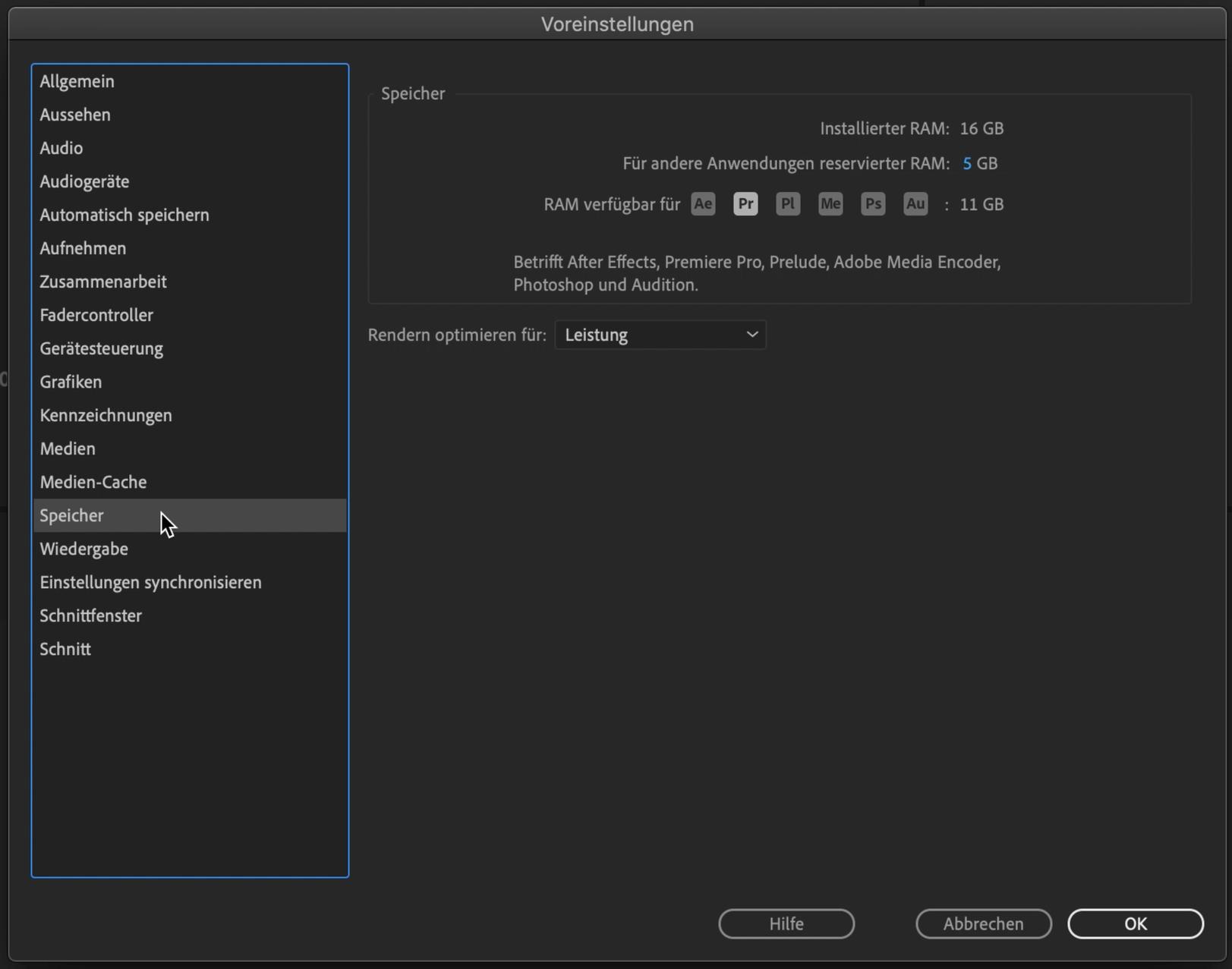1232x969 pixels.
Task: Open the Wiedergabe preferences section
Action: (x=83, y=549)
